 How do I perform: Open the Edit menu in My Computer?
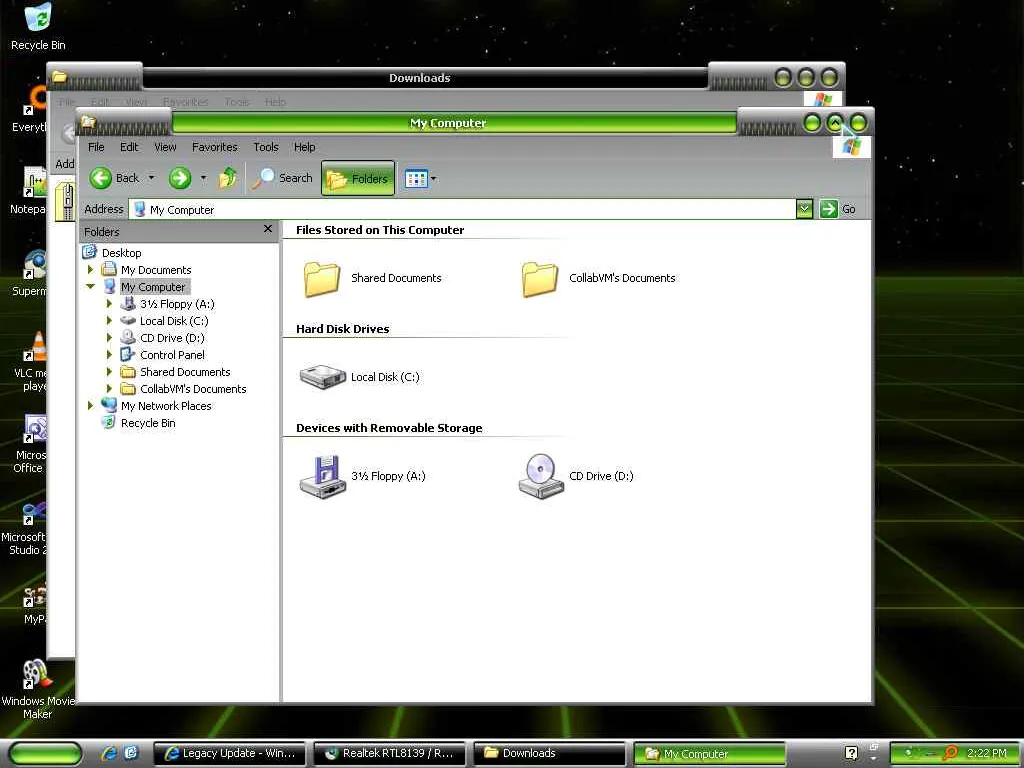pos(129,147)
